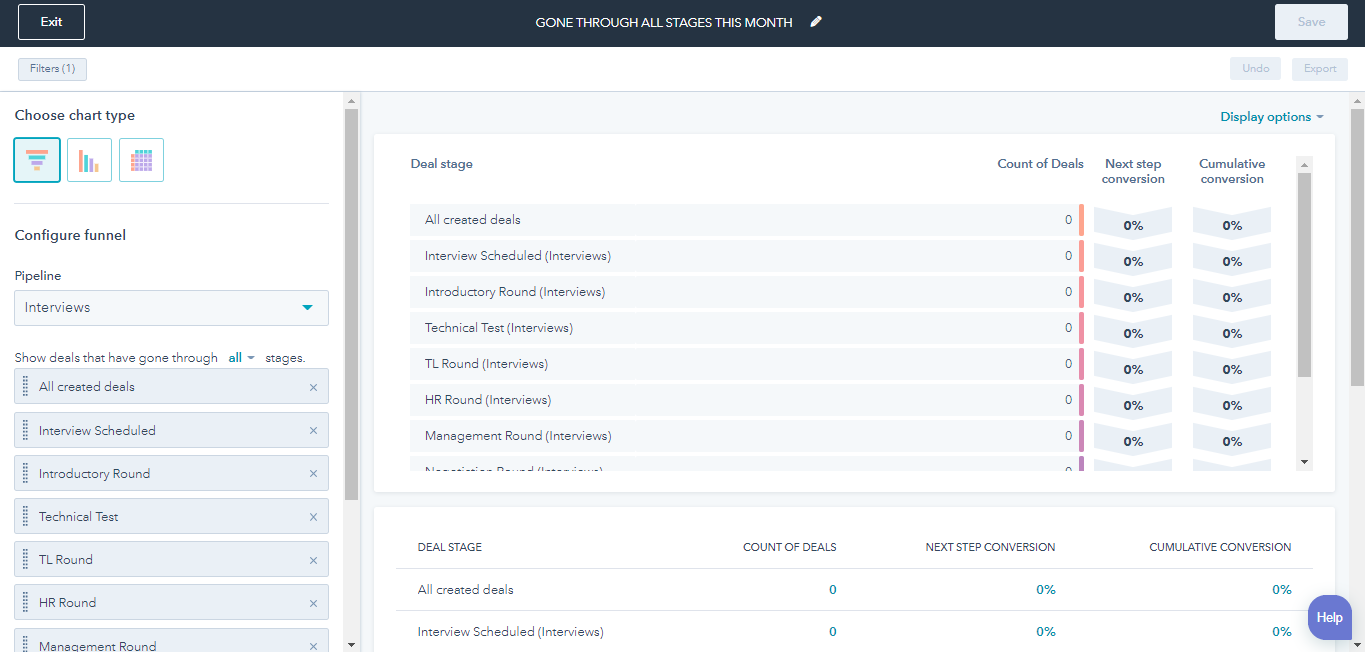Open the all stages dropdown
This screenshot has width=1365, height=652.
[240, 357]
